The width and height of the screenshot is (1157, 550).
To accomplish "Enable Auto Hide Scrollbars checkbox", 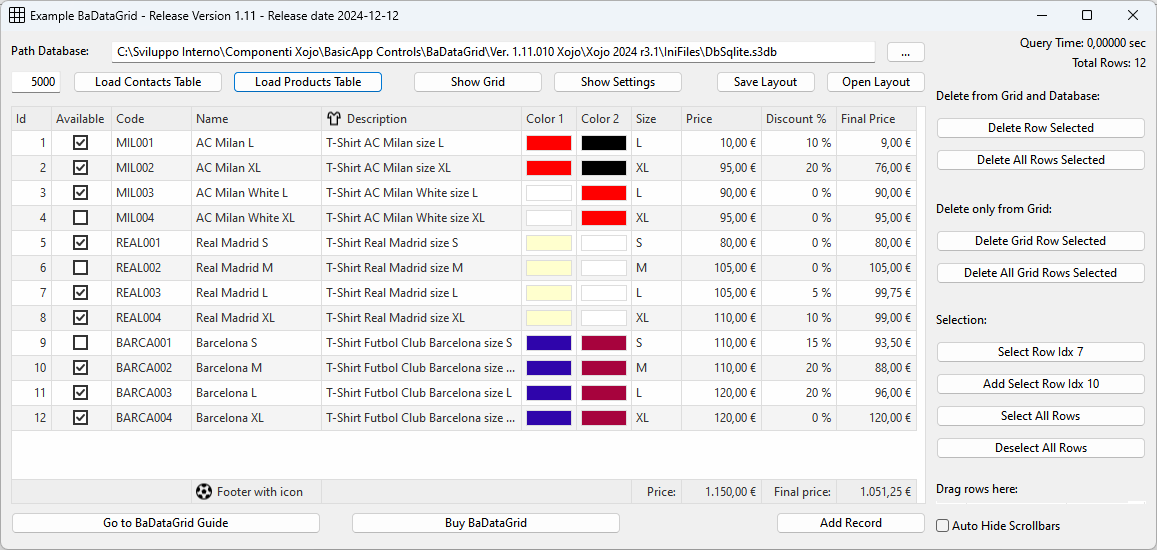I will coord(943,525).
